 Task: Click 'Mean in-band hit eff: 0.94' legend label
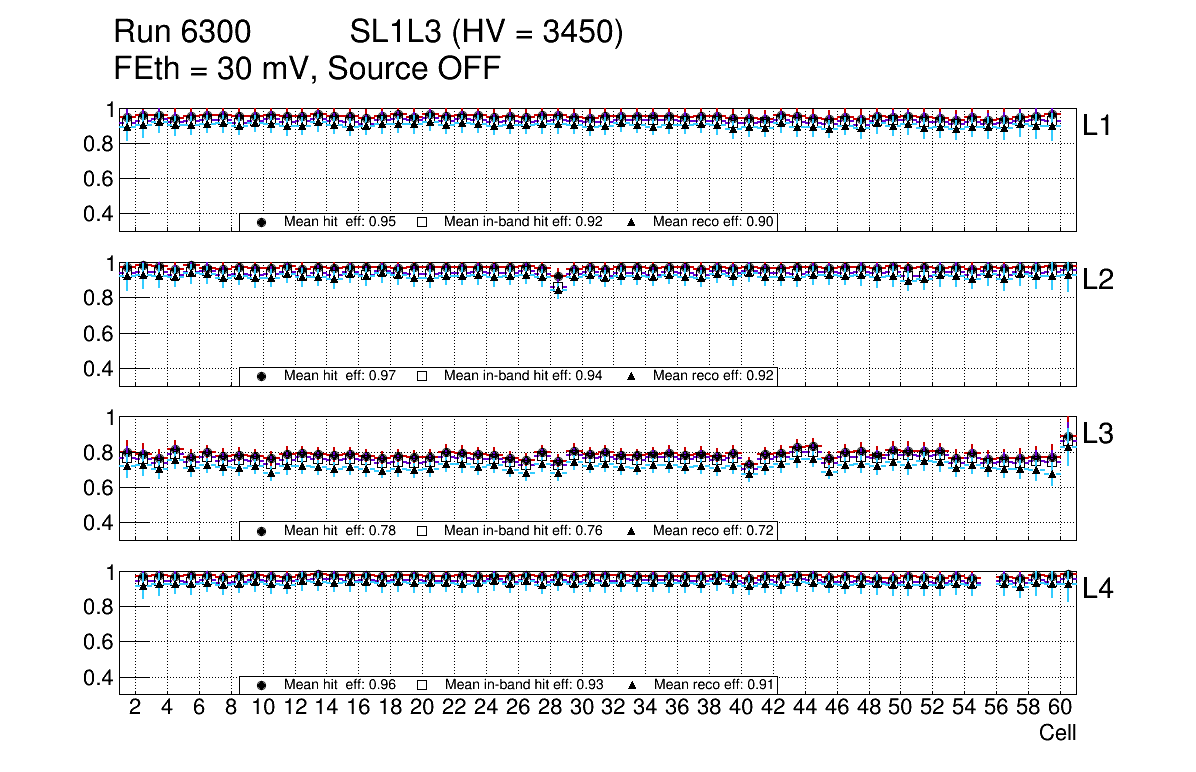(x=523, y=377)
